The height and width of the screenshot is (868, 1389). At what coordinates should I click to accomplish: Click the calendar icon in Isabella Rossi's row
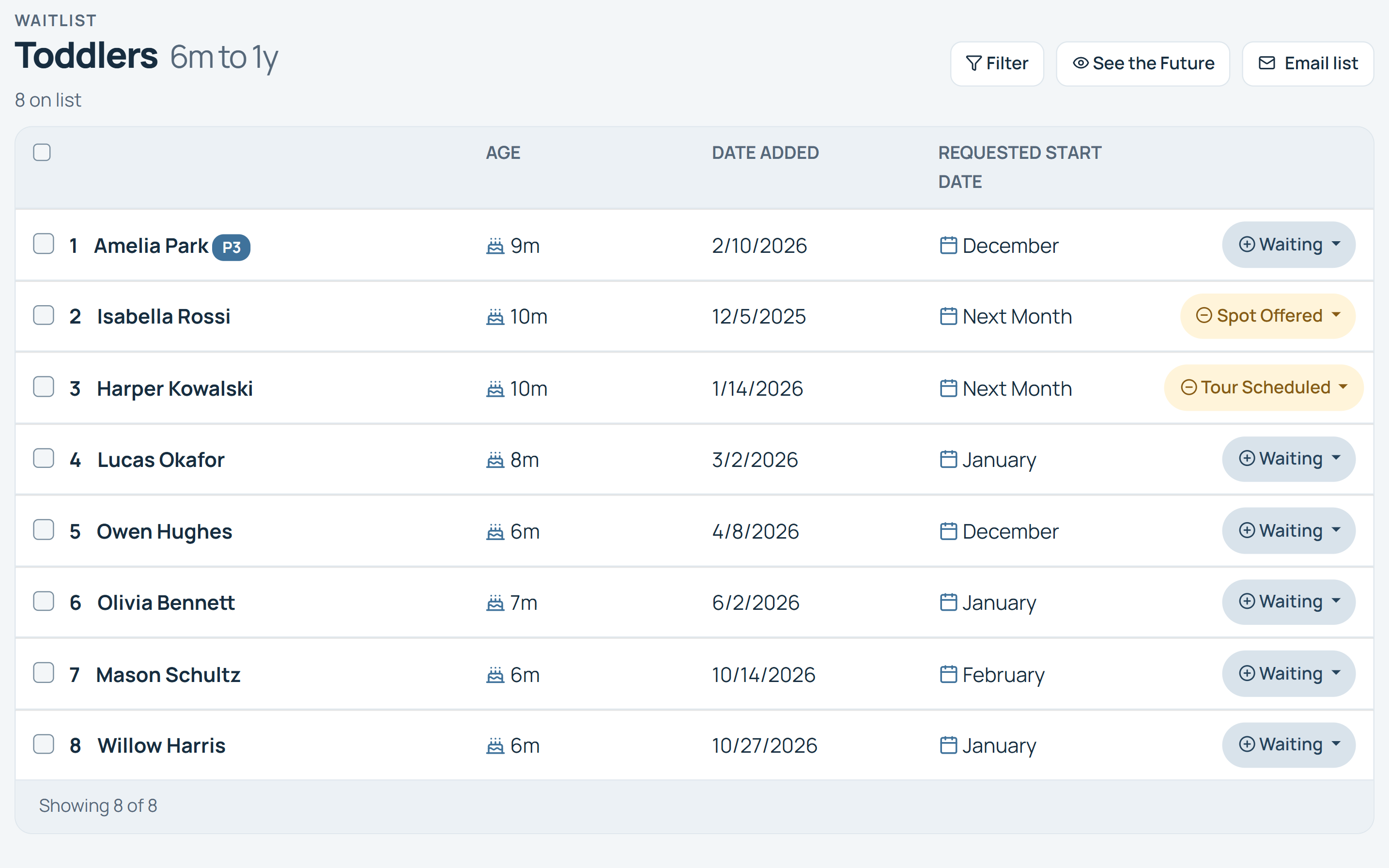point(948,317)
